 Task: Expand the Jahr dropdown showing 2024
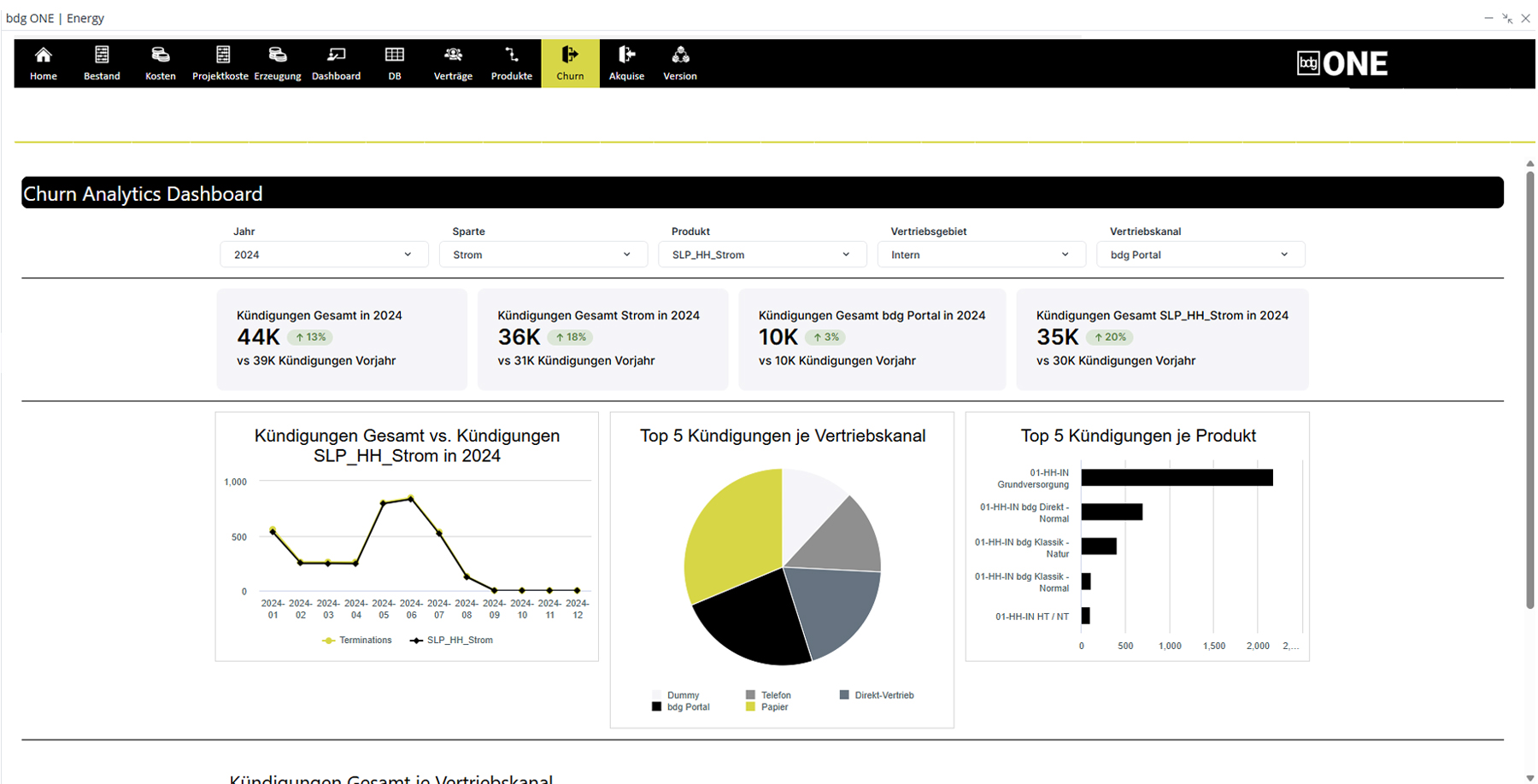[324, 255]
